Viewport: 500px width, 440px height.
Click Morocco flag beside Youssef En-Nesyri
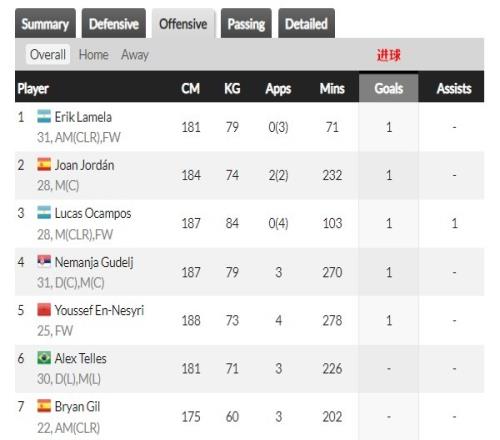(x=44, y=310)
